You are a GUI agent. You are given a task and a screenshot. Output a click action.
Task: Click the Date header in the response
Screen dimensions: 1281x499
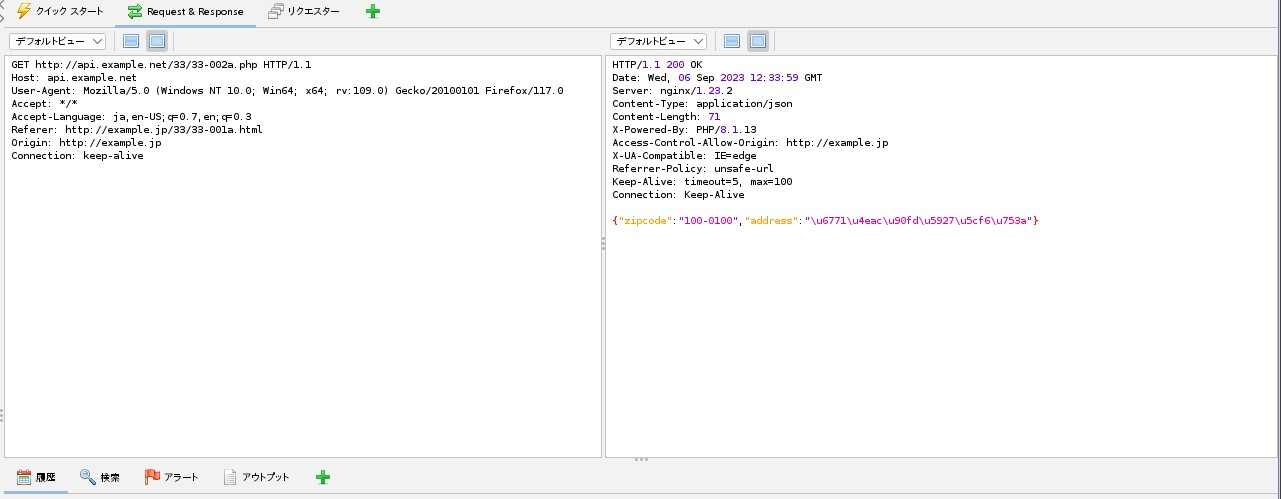(717, 77)
